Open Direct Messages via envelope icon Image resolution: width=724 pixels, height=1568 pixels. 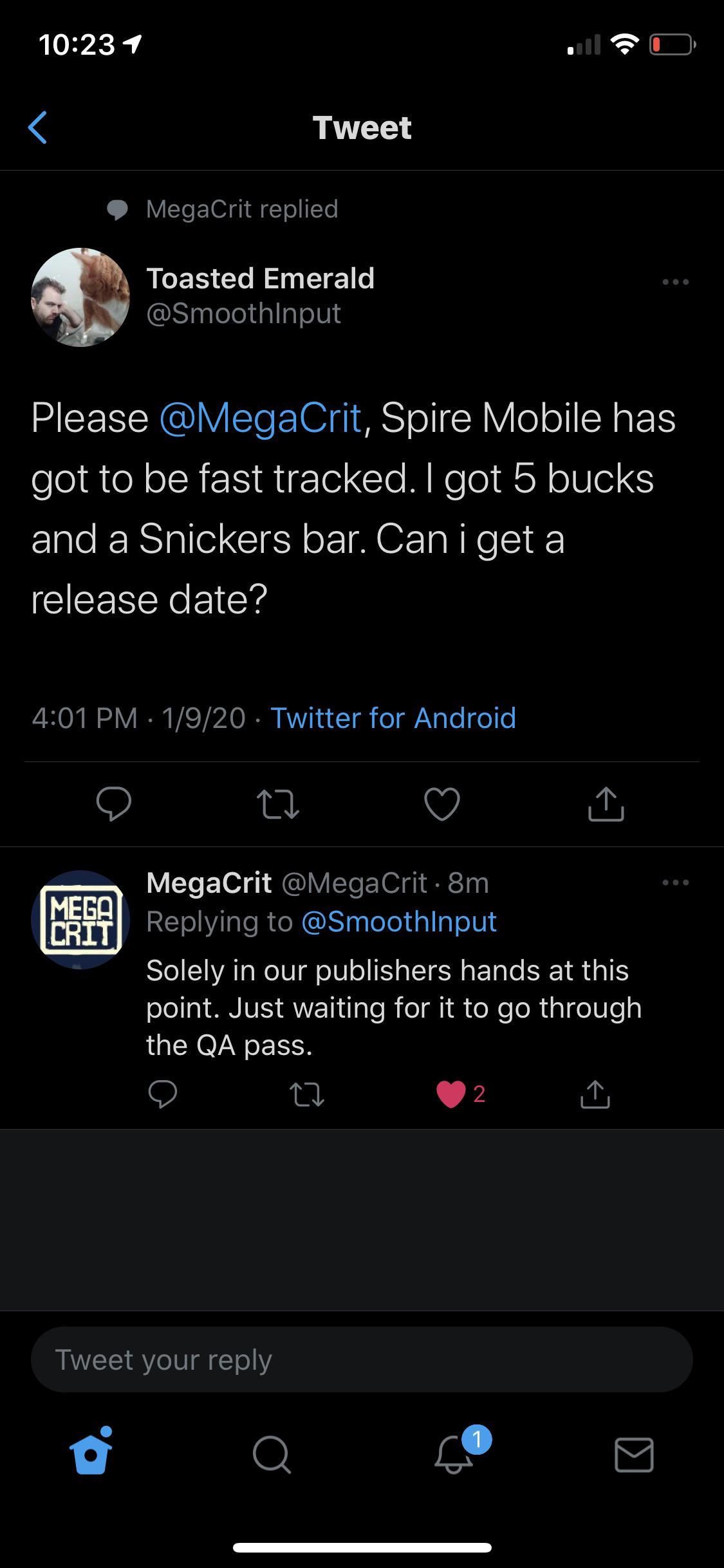pyautogui.click(x=634, y=1456)
